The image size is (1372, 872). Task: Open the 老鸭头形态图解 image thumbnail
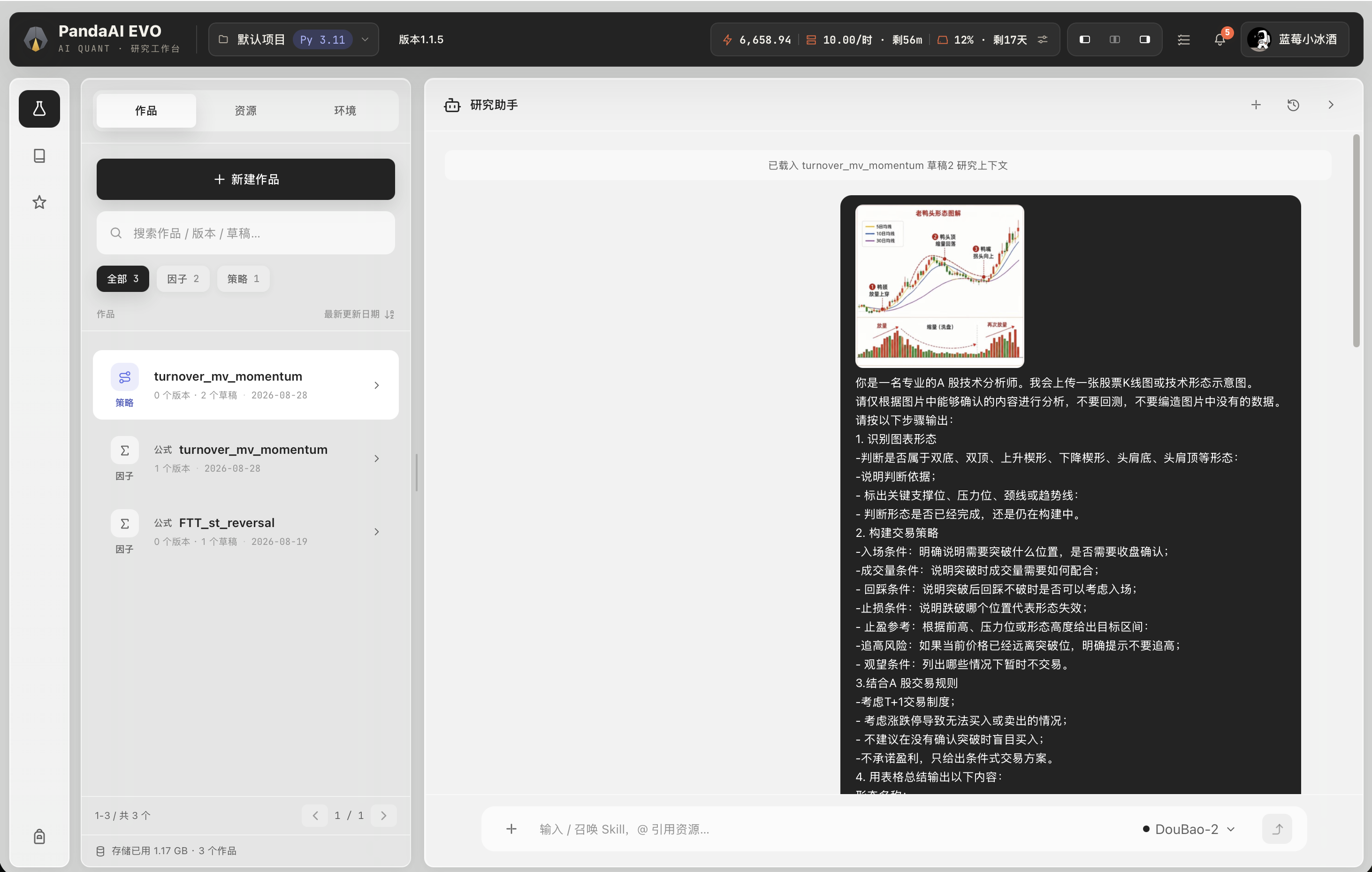(939, 286)
